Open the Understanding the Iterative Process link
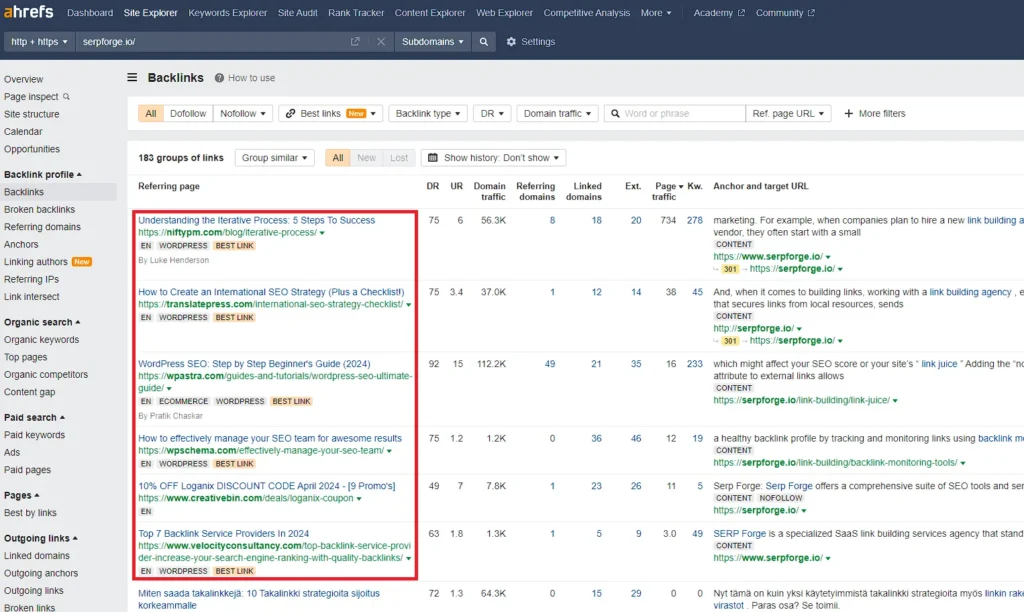This screenshot has height=612, width=1024. [x=257, y=220]
